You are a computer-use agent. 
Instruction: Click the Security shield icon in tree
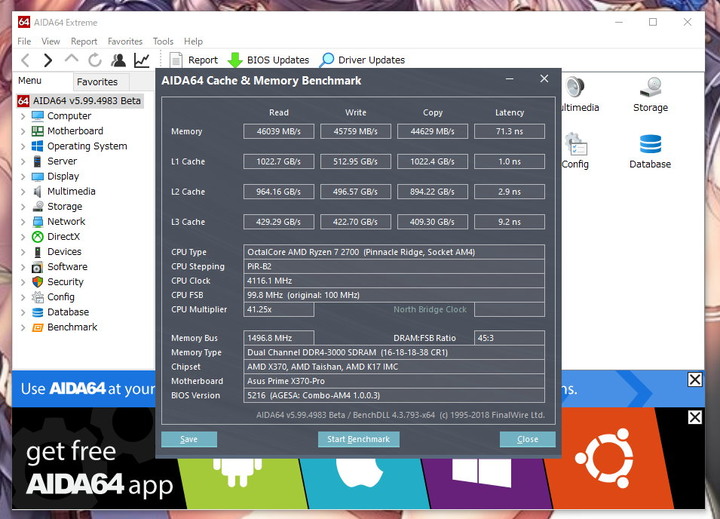[x=38, y=282]
